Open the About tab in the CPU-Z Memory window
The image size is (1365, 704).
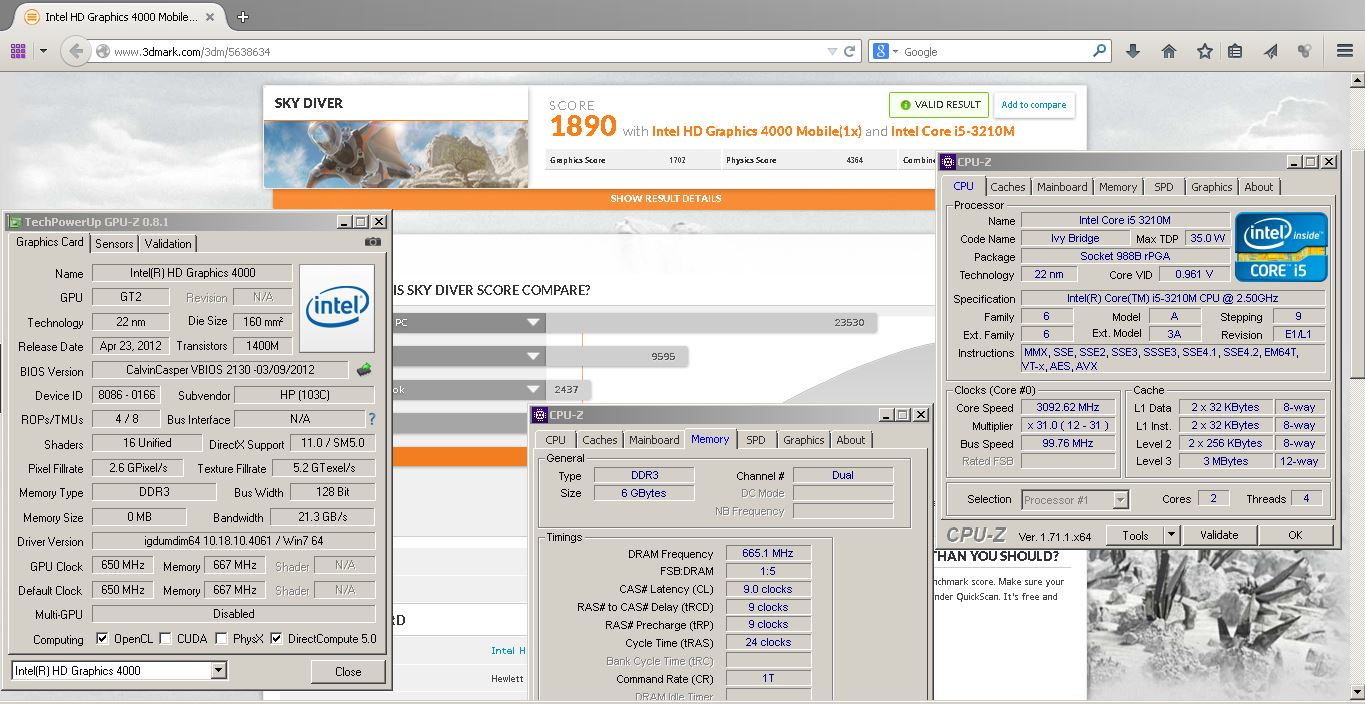click(x=851, y=440)
